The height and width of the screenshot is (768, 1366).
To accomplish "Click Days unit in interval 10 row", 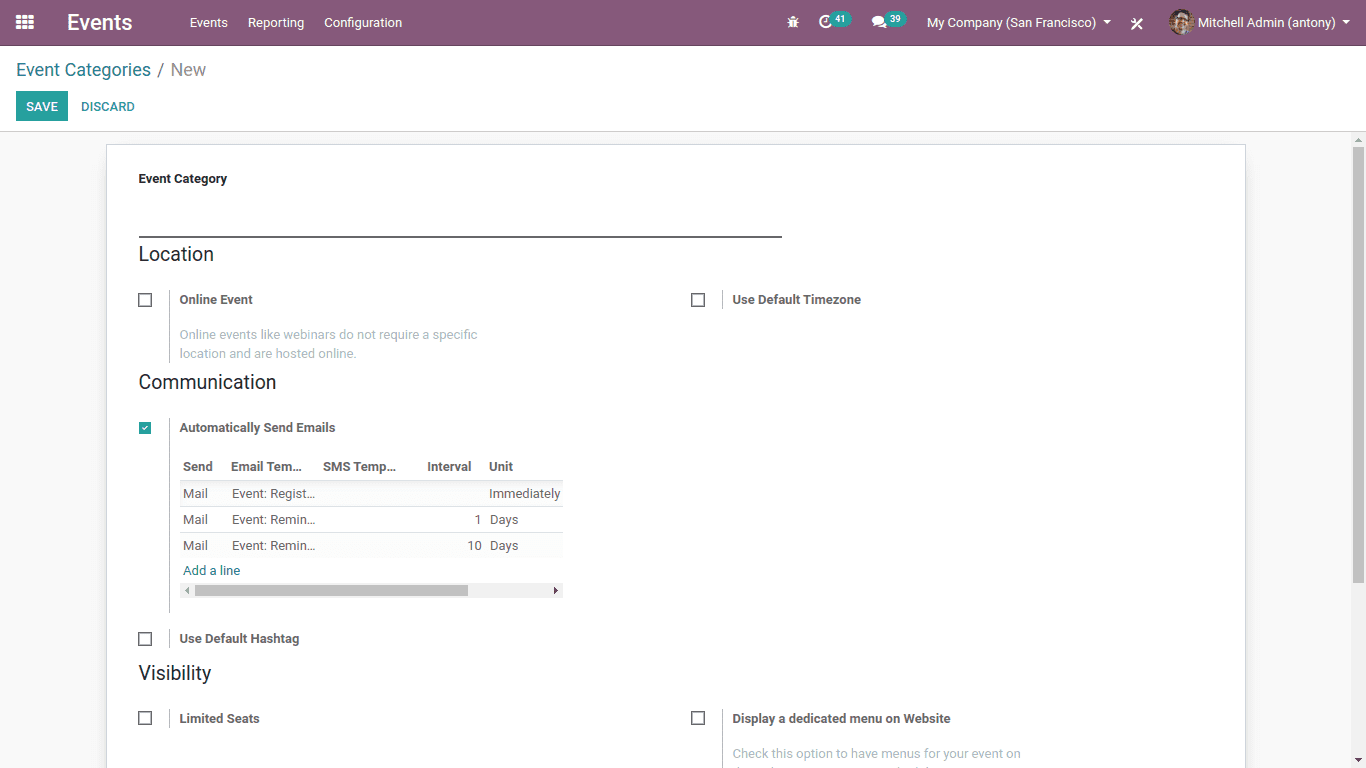I will [x=504, y=546].
